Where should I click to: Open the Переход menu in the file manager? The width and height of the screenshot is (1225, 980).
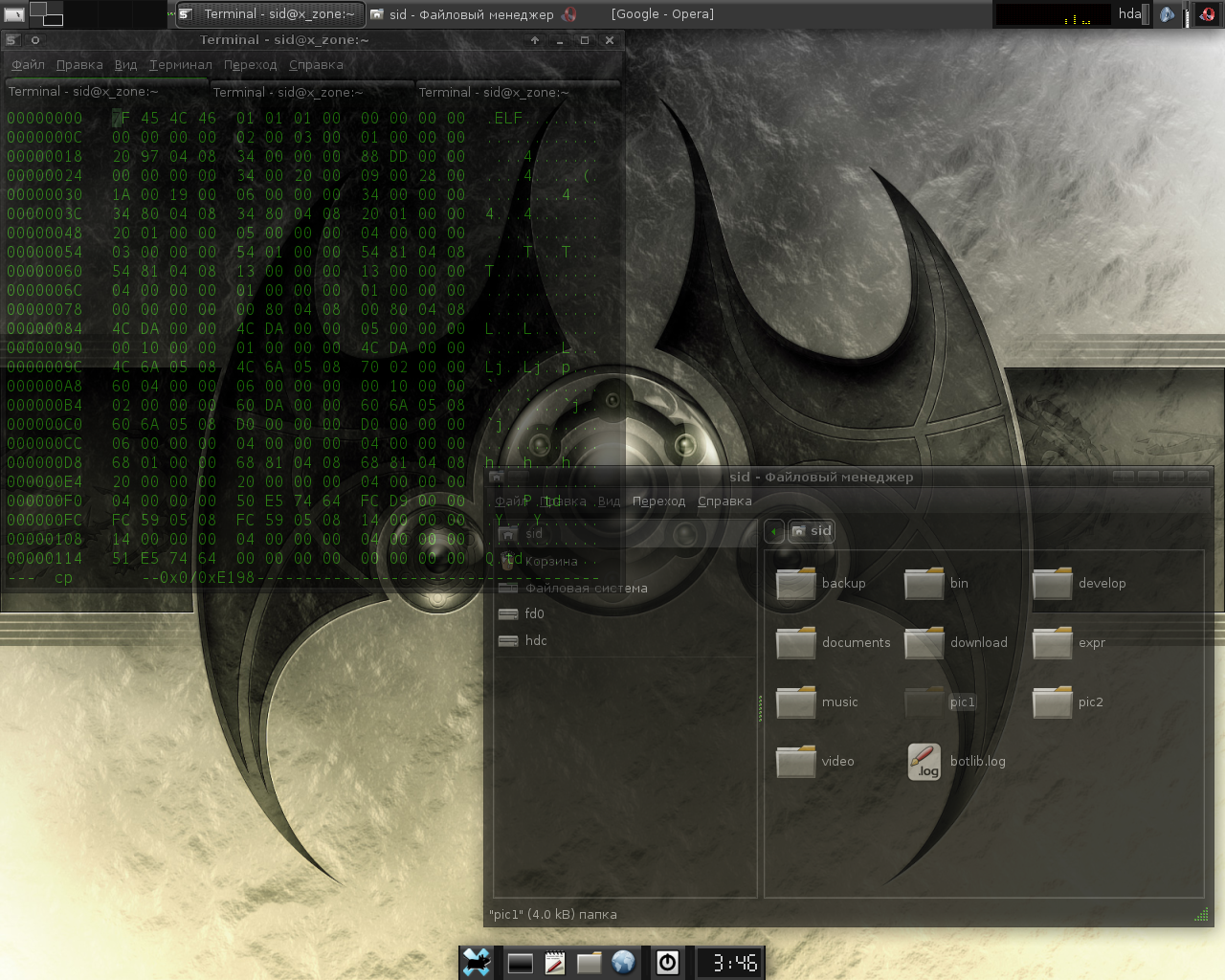point(658,501)
